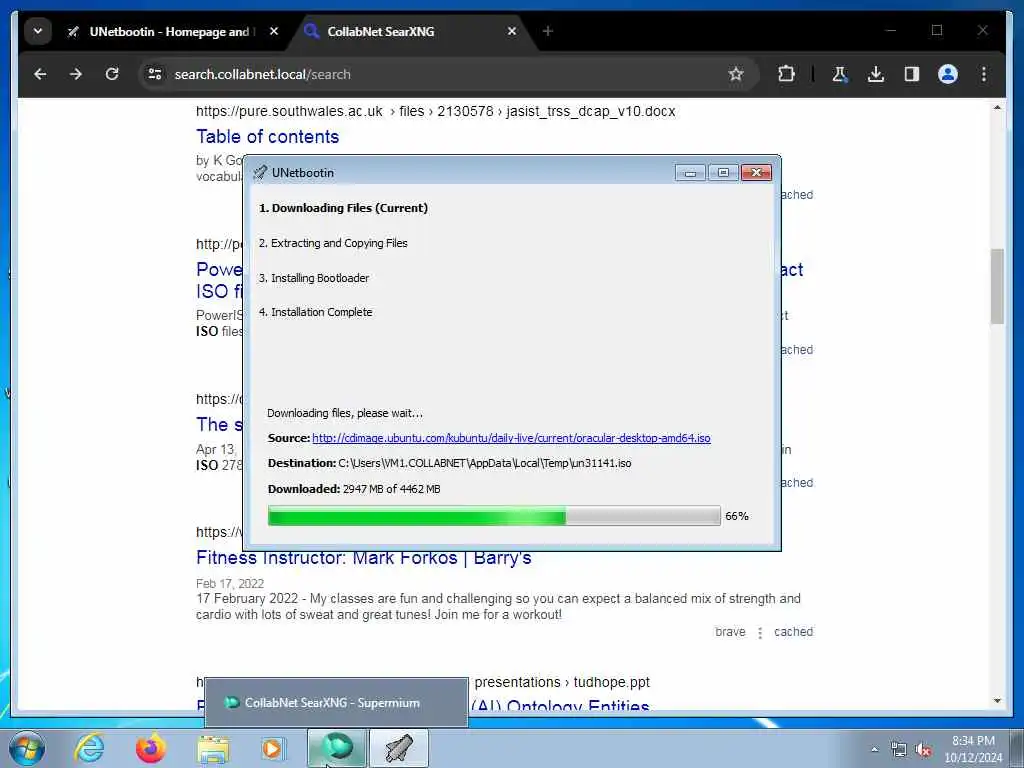This screenshot has height=768, width=1024.
Task: Open the Fitness Instructor: Mark Forkos result
Action: tap(364, 558)
